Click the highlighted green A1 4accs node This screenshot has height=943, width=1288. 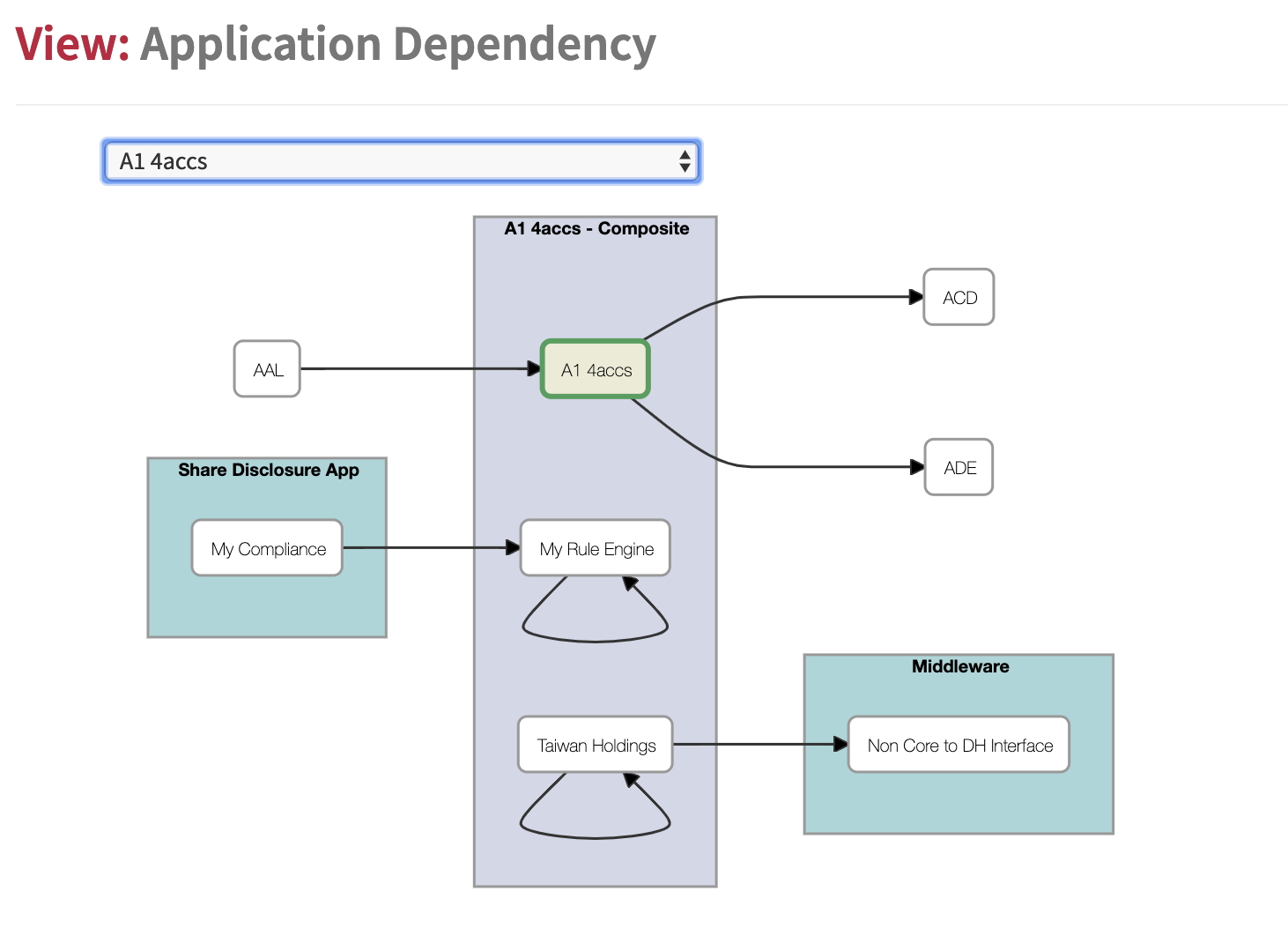click(596, 370)
